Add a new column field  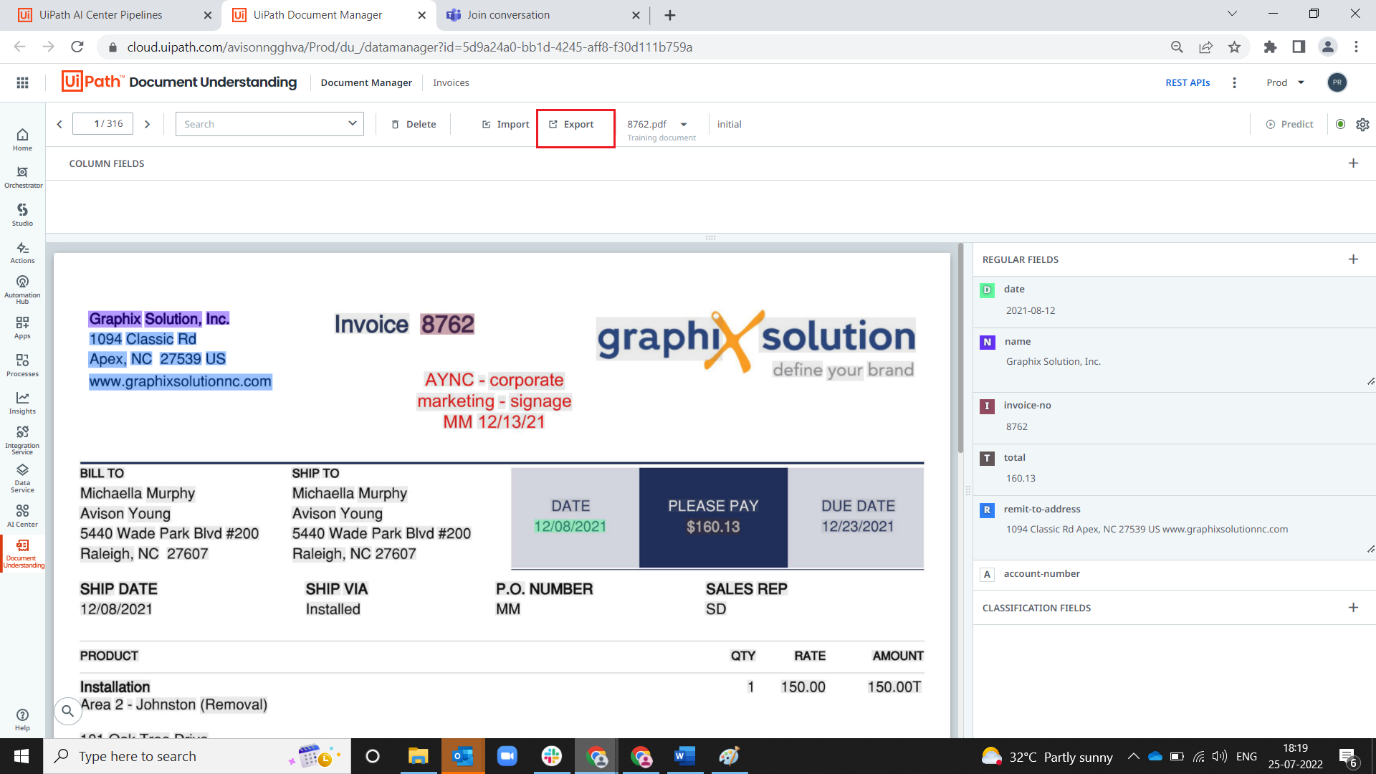tap(1353, 163)
